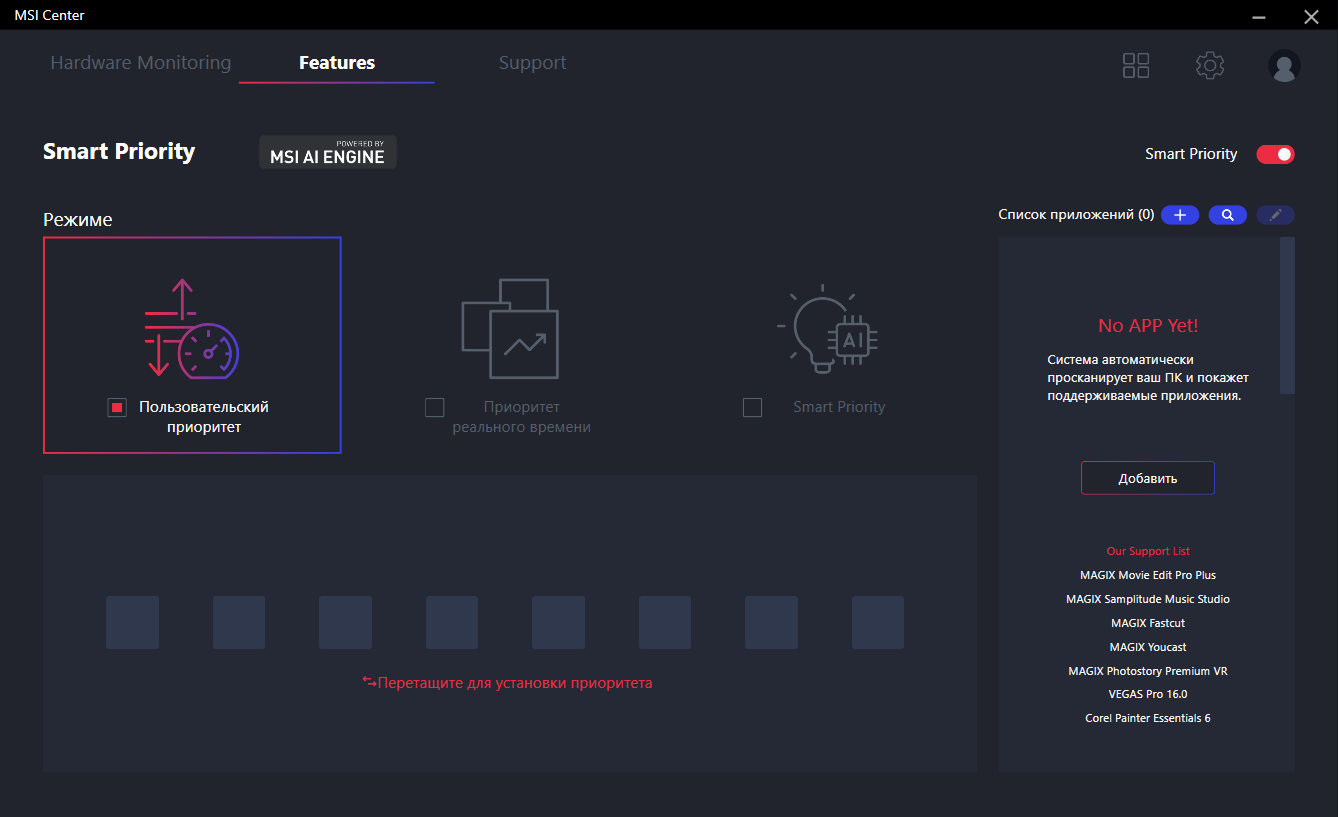Click the Список приложений (0) label
Viewport: 1338px width, 817px height.
click(x=1076, y=215)
